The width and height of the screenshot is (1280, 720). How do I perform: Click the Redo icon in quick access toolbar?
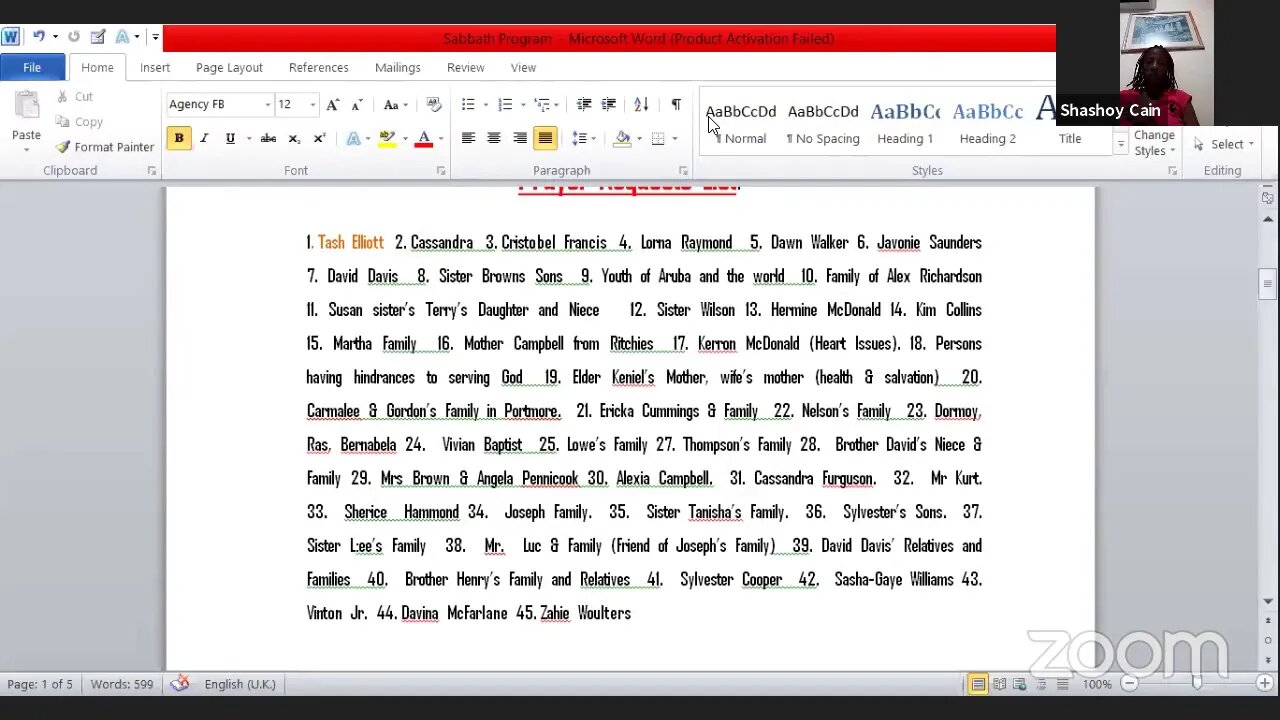73,37
